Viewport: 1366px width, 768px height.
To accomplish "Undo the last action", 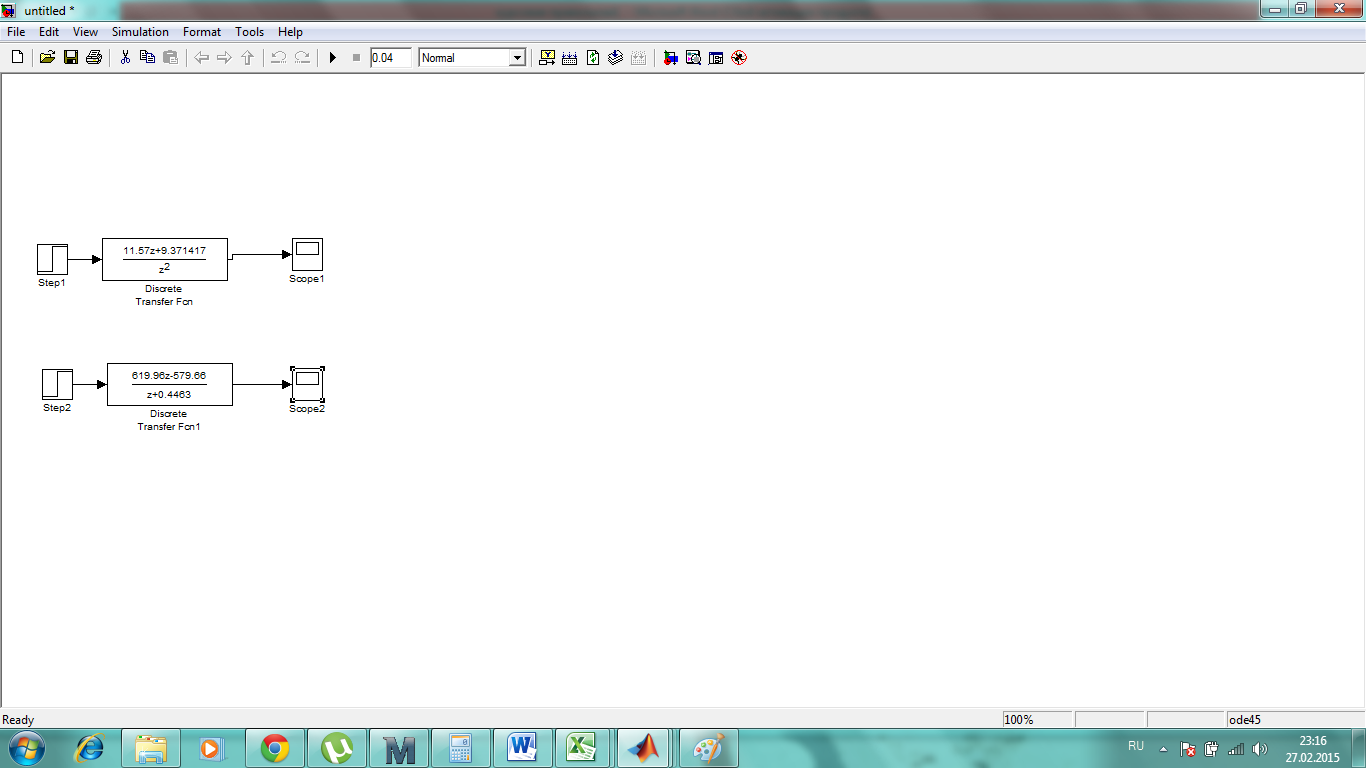I will click(x=279, y=58).
